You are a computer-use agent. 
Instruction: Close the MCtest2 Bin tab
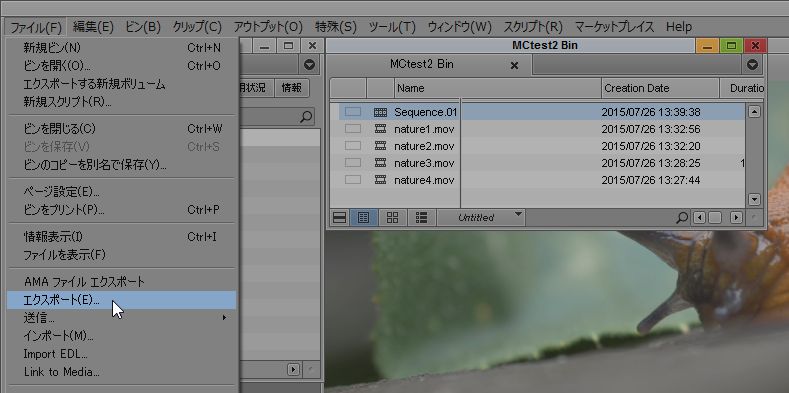point(514,65)
